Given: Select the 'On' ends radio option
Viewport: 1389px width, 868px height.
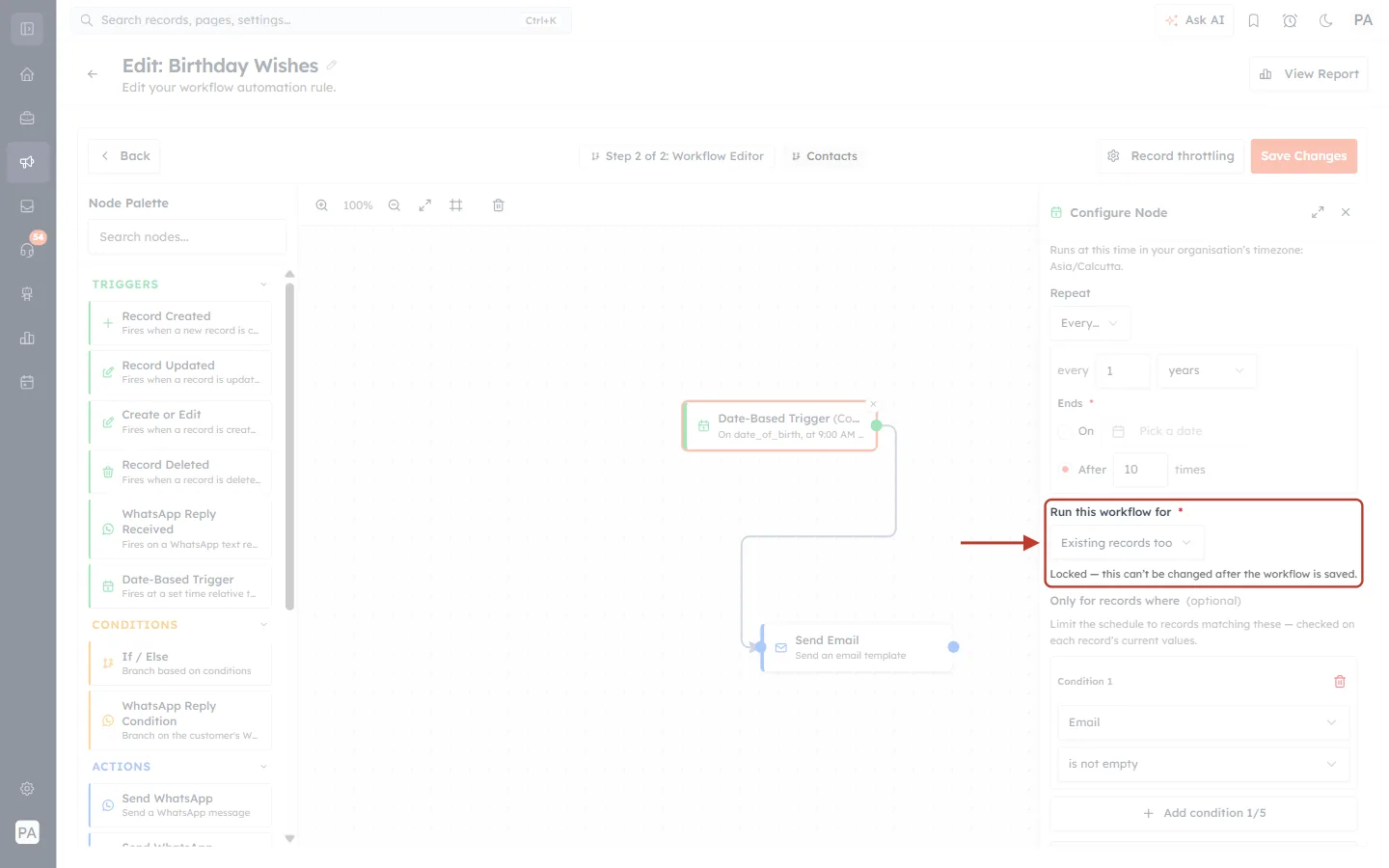Looking at the screenshot, I should pyautogui.click(x=1063, y=431).
